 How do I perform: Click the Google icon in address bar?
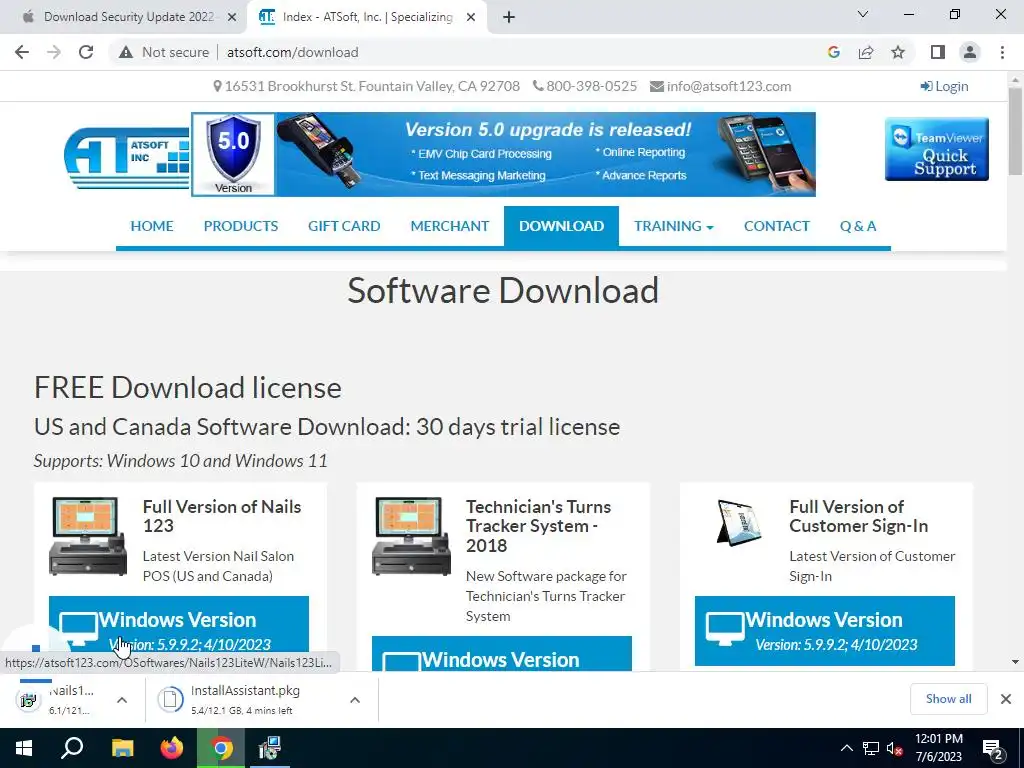click(x=833, y=52)
